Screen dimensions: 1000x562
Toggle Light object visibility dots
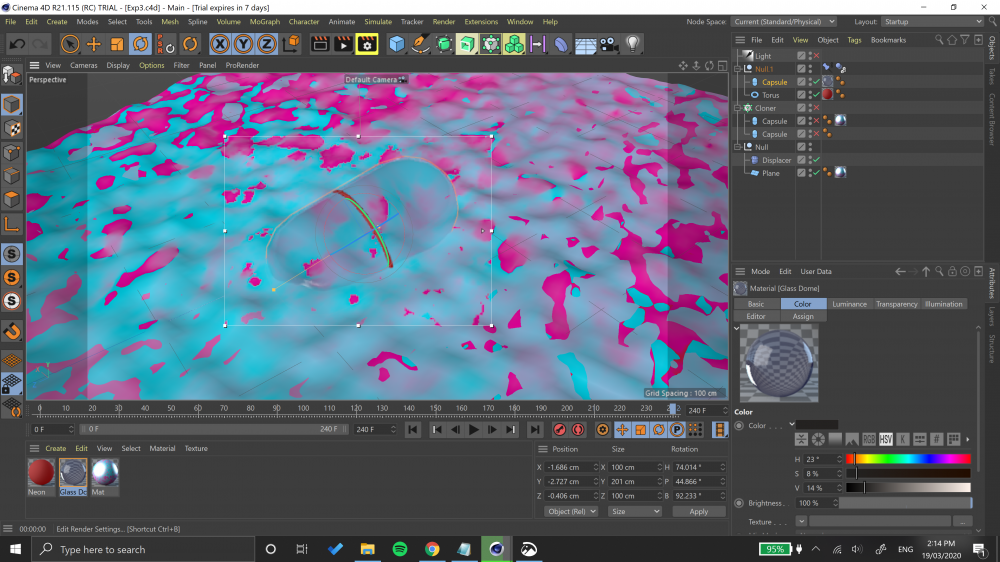[x=811, y=55]
